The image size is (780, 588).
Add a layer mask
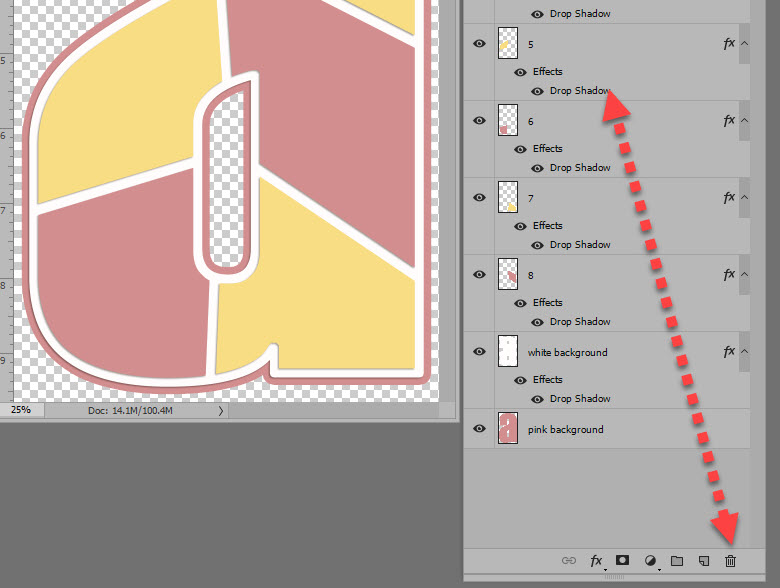coord(622,560)
